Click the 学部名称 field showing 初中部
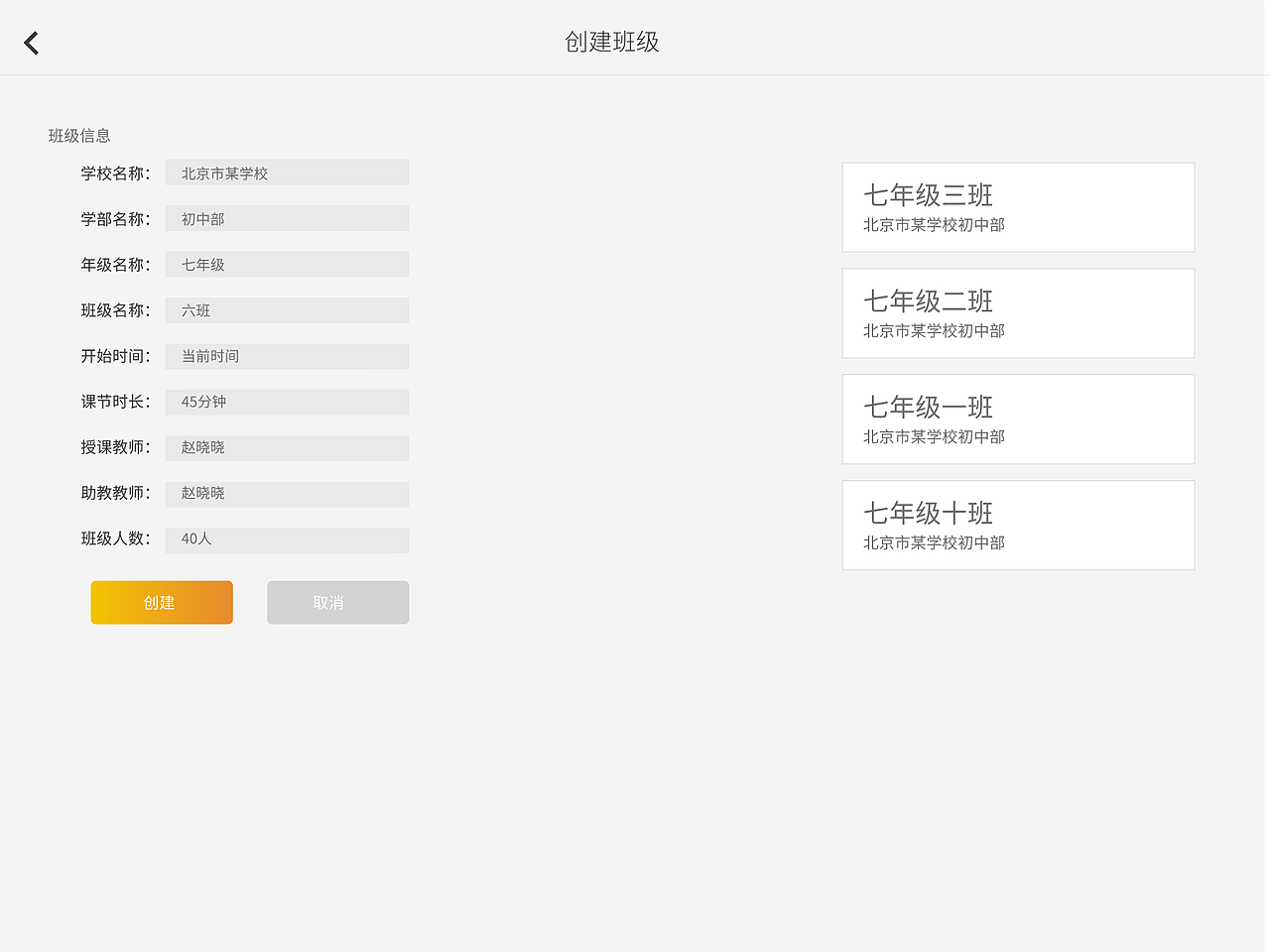Viewport: 1270px width, 952px height. click(287, 217)
